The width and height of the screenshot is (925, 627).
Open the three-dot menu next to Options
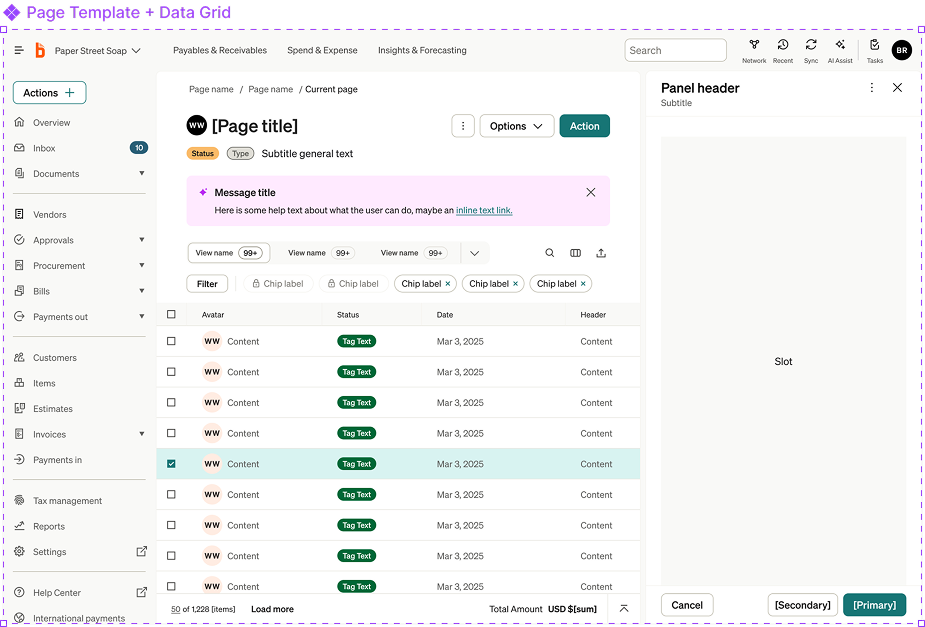pos(462,126)
